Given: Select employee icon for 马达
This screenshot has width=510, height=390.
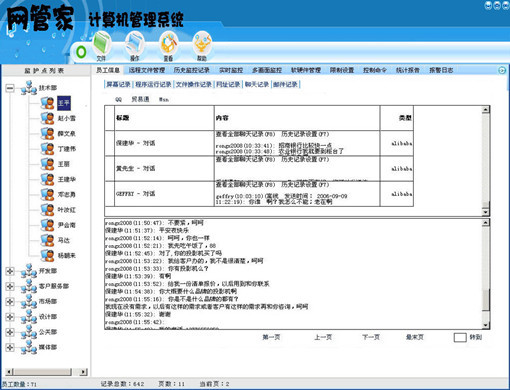Looking at the screenshot, I should coord(47,240).
